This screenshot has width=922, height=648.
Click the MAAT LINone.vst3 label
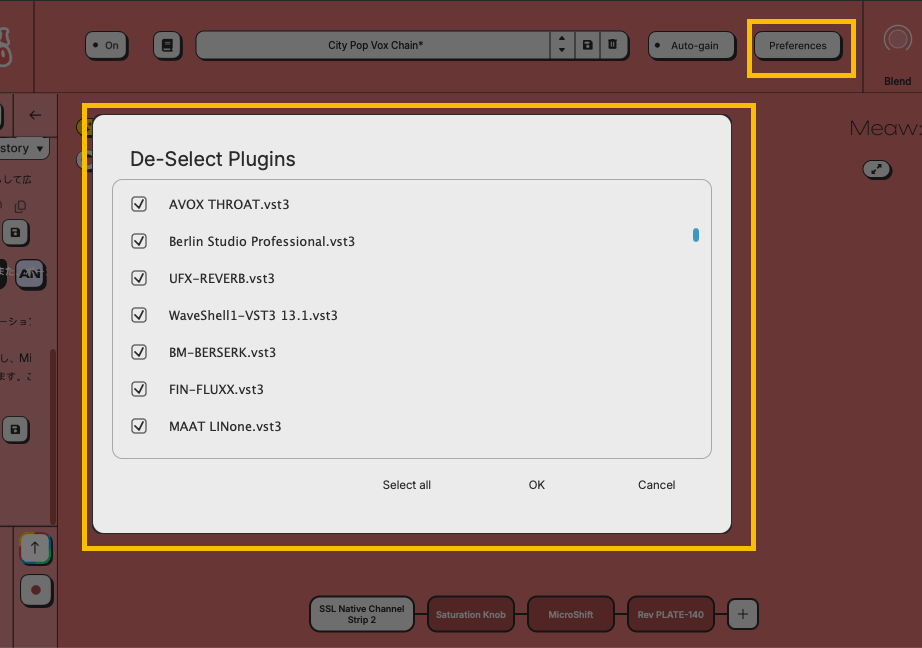[x=225, y=426]
